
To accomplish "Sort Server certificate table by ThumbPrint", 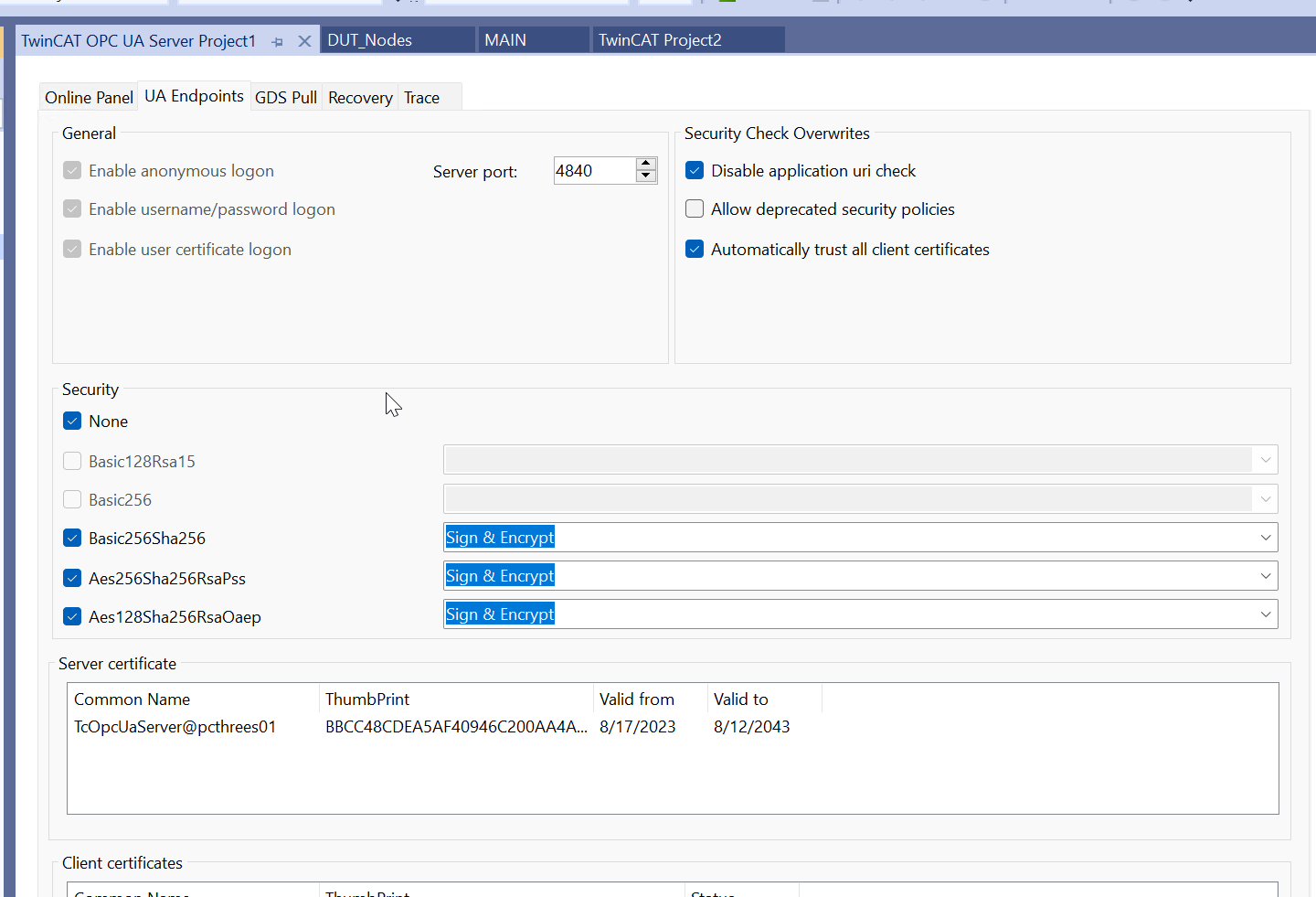I will (456, 699).
